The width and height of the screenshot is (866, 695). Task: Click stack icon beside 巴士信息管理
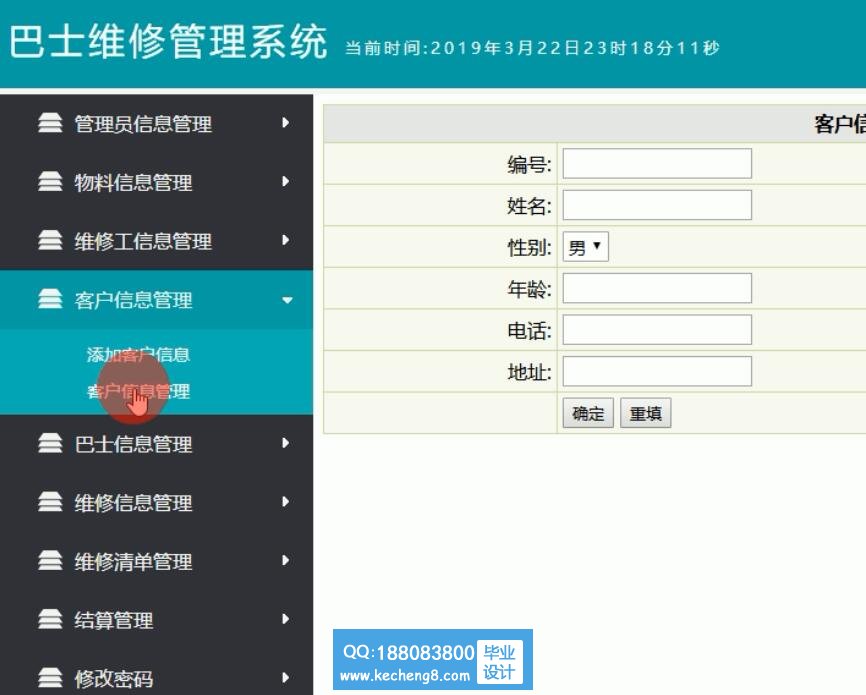(50, 443)
